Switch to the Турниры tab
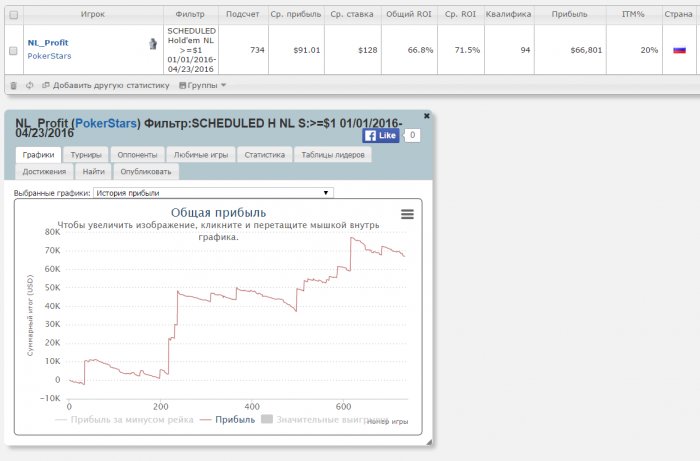The width and height of the screenshot is (700, 461). coord(86,155)
